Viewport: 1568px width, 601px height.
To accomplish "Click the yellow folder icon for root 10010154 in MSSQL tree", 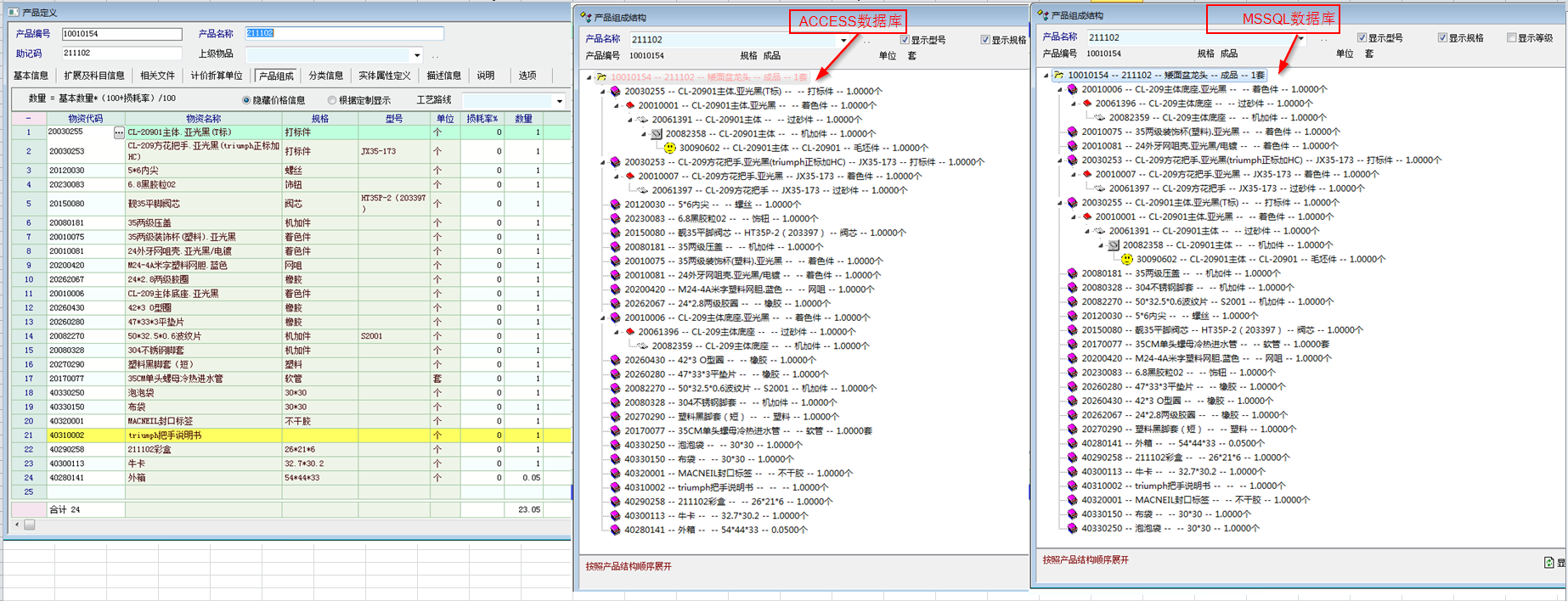I will (x=1058, y=75).
